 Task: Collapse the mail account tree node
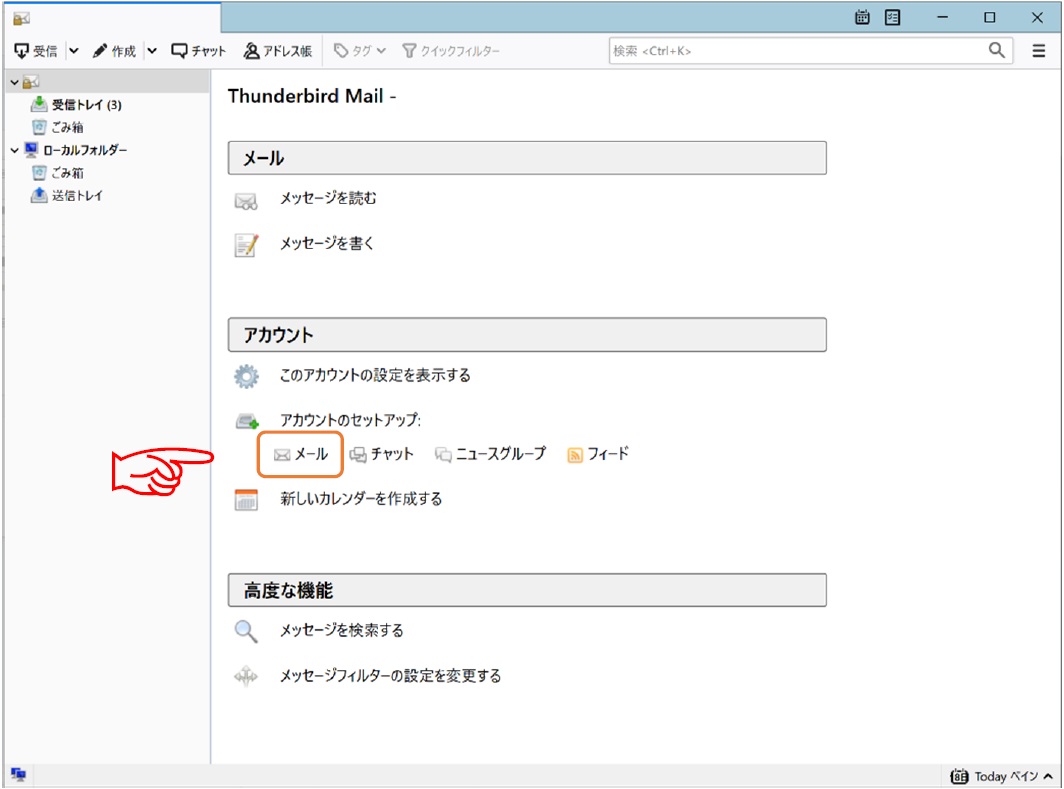[14, 82]
